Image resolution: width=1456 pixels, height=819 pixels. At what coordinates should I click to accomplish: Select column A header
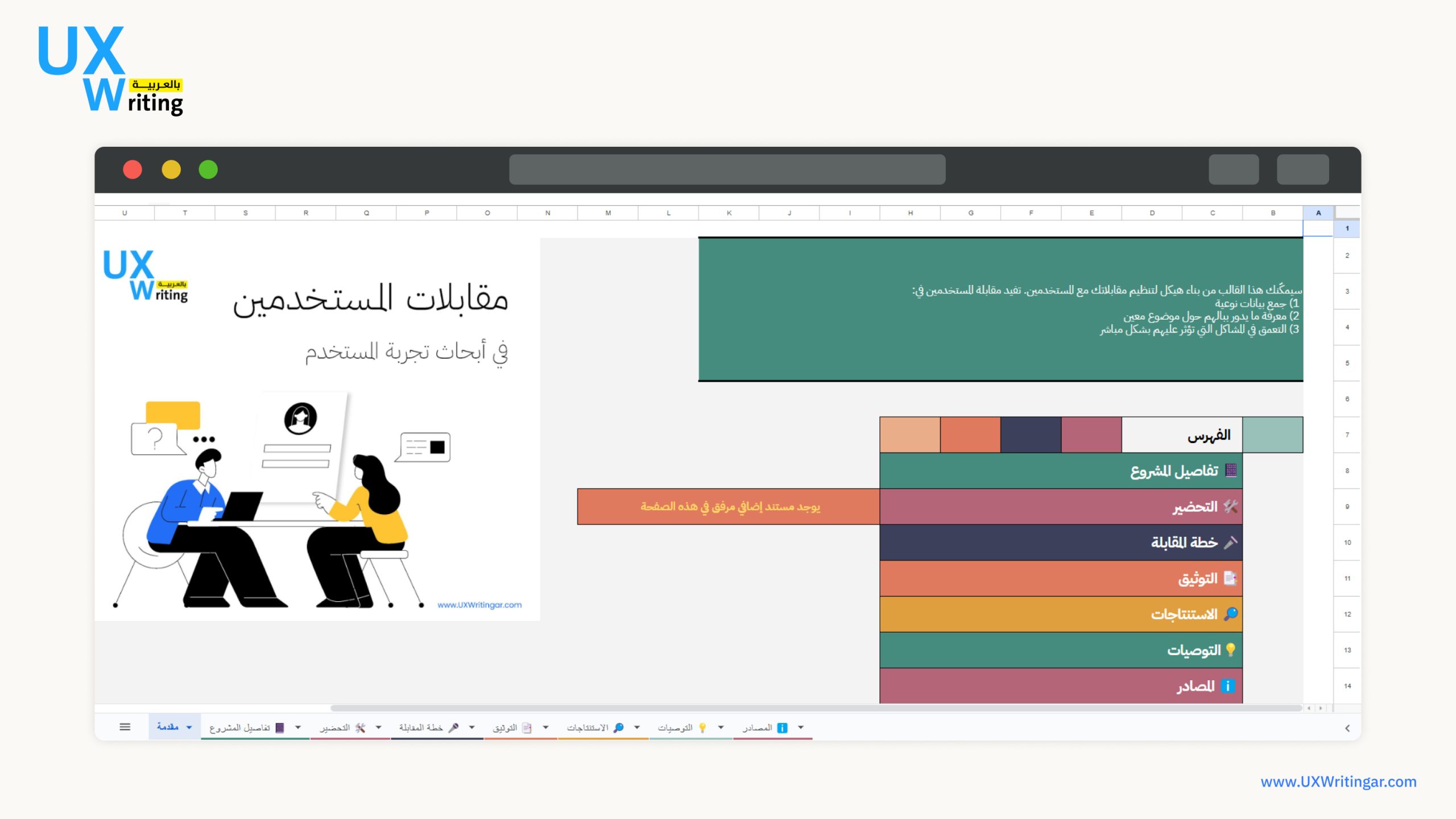1318,213
